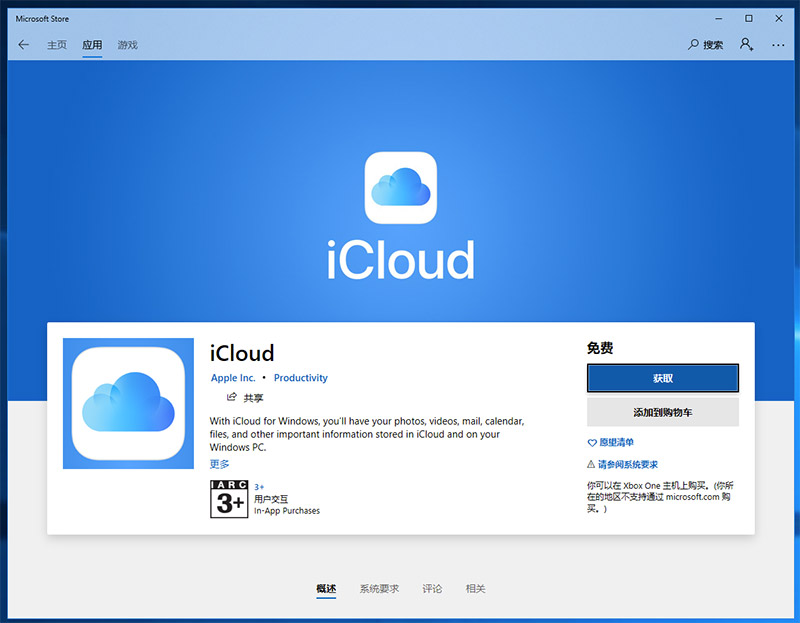
Task: Click the iCloud app icon thumbnail
Action: 128,403
